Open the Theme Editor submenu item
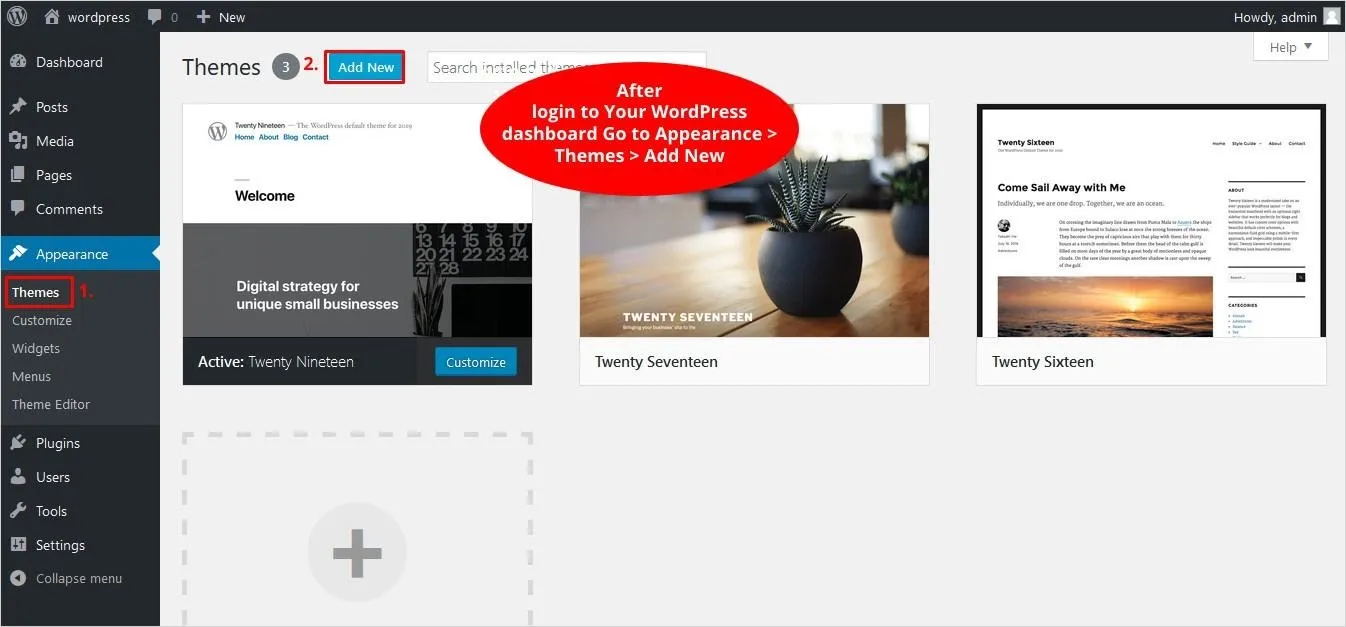 click(x=50, y=404)
